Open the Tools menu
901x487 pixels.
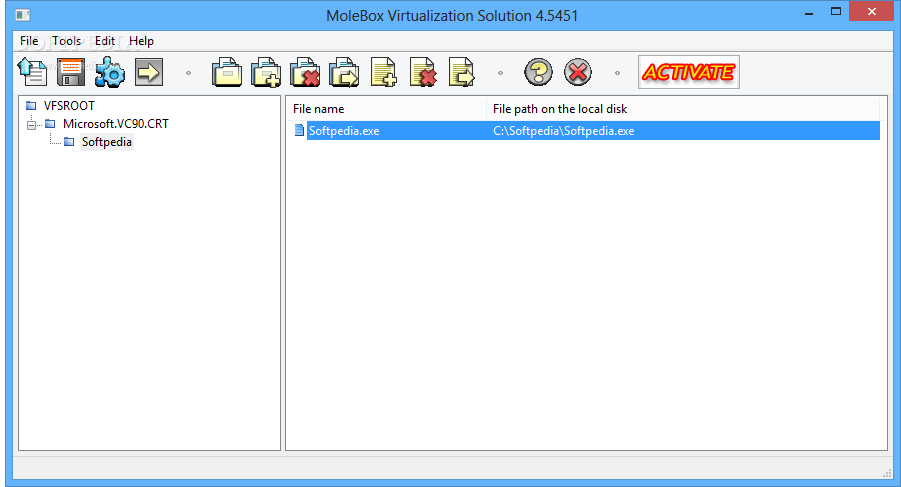pos(67,41)
